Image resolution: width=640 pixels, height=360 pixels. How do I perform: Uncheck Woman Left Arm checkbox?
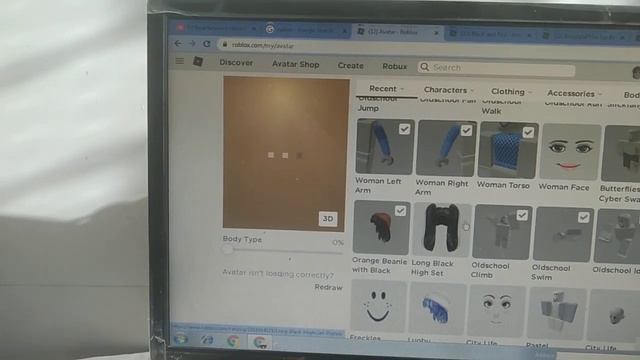point(404,129)
